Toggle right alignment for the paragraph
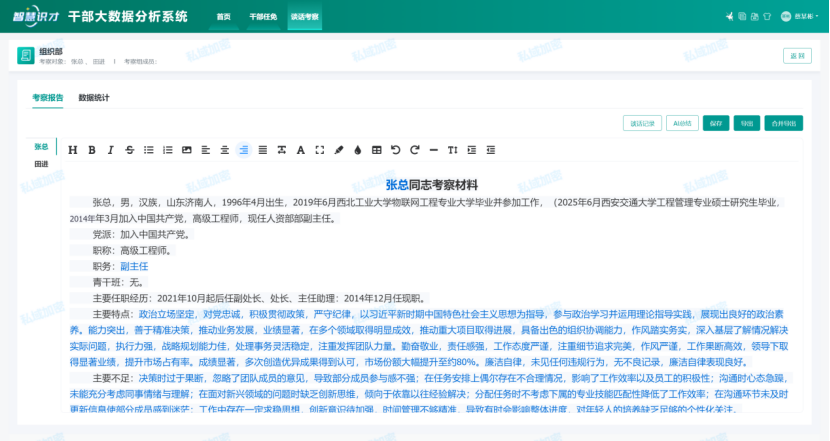The image size is (830, 441). click(x=243, y=150)
